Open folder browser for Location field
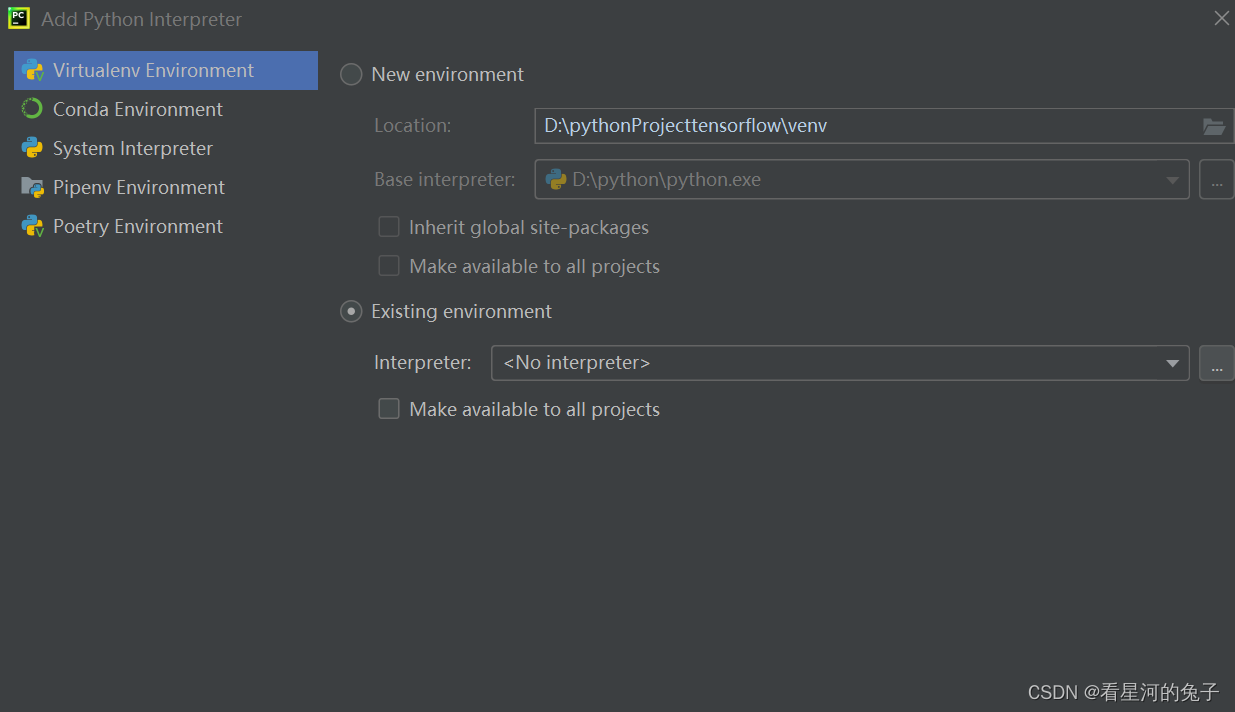Viewport: 1235px width, 712px height. pyautogui.click(x=1213, y=126)
